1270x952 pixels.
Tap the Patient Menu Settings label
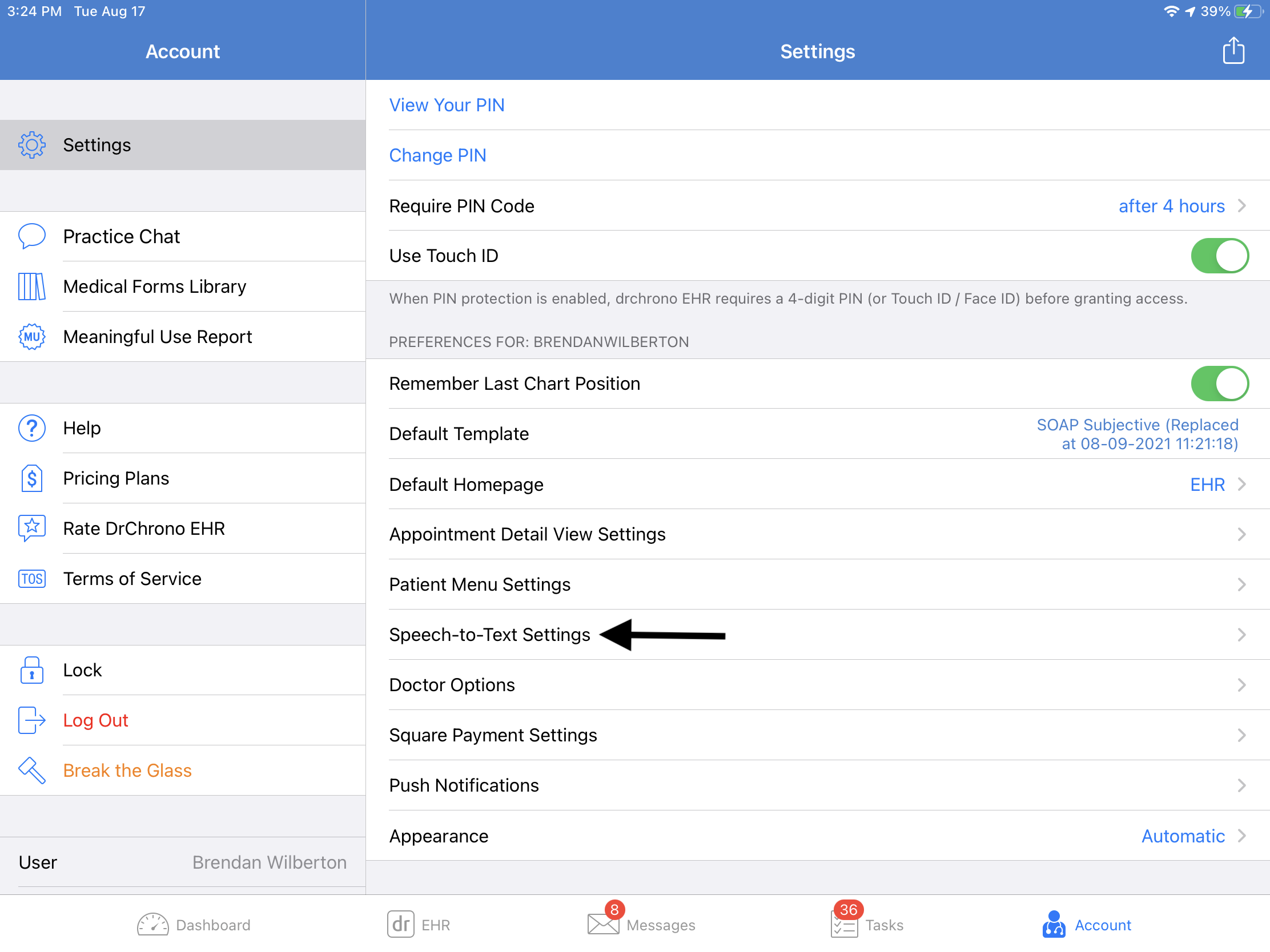480,585
